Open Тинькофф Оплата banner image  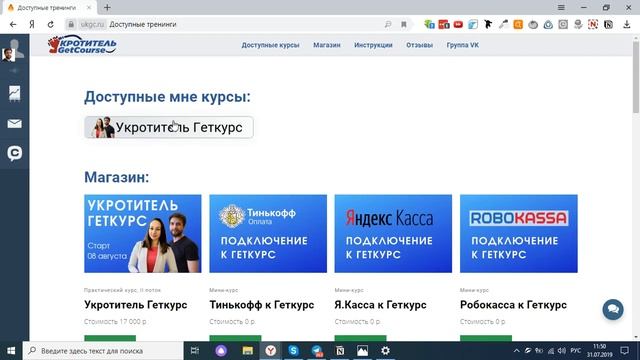click(268, 233)
